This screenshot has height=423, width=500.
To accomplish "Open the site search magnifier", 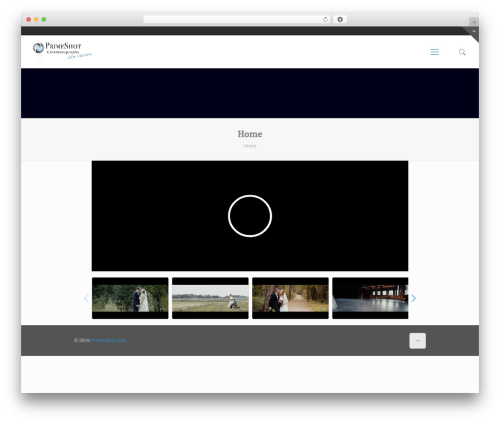I will [x=462, y=52].
